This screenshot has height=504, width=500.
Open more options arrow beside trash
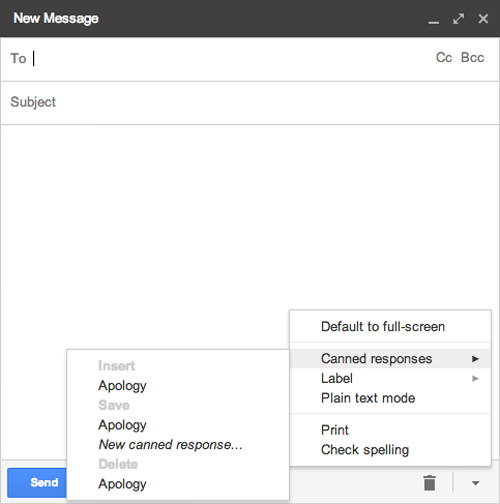point(475,483)
